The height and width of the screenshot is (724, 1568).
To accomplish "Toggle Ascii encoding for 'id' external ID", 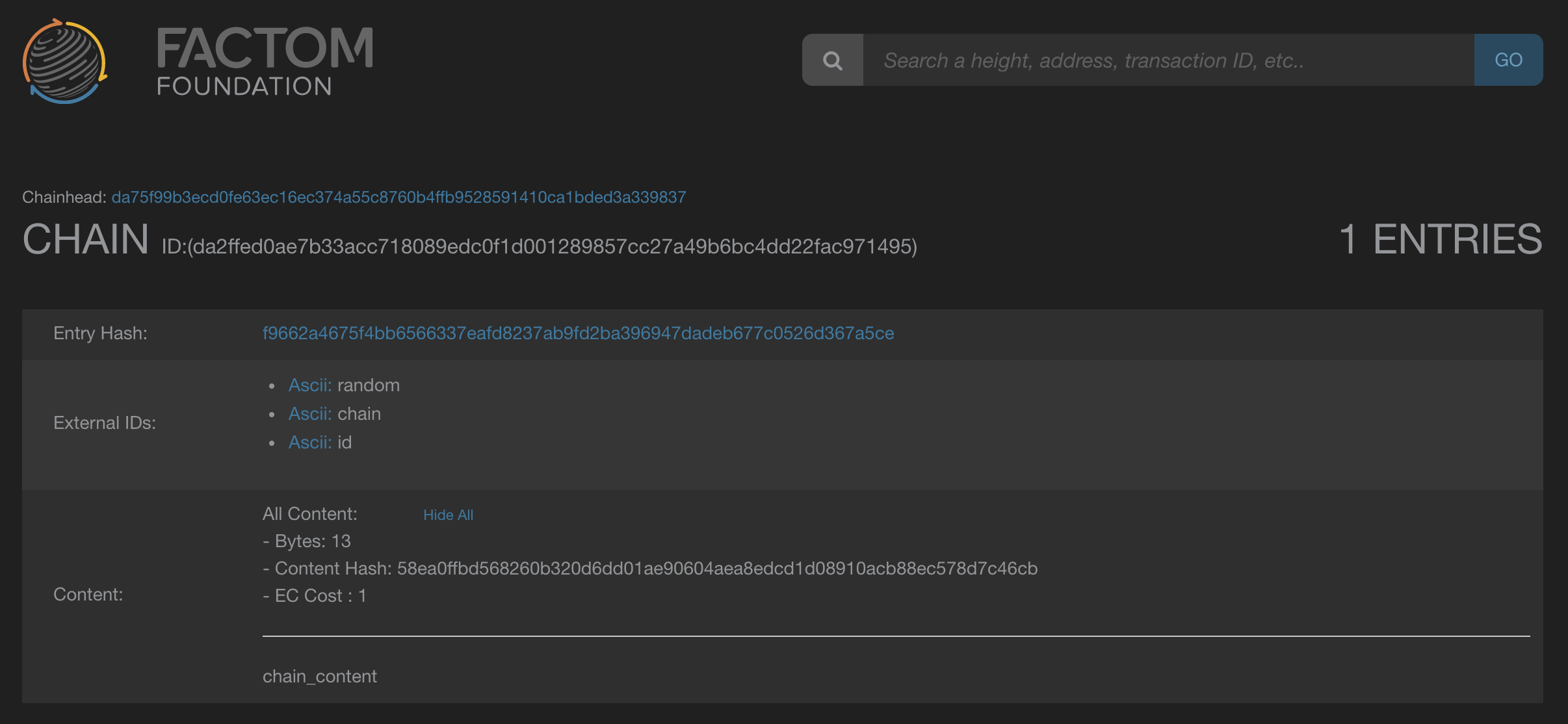I will point(310,443).
